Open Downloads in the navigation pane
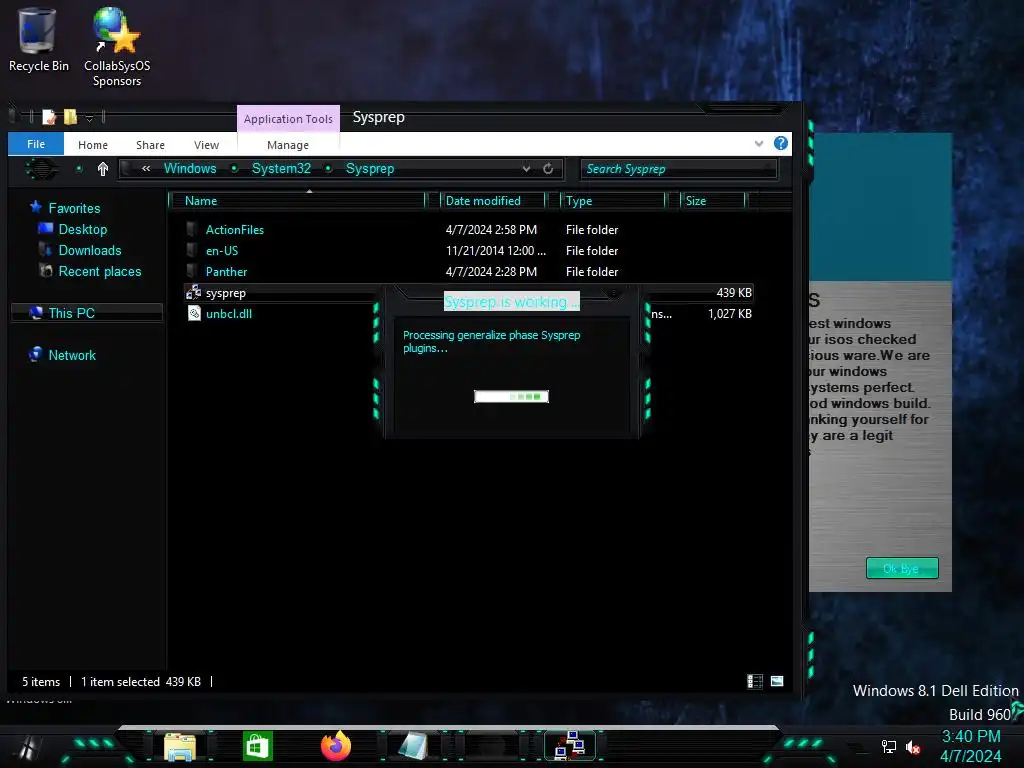This screenshot has width=1024, height=768. 89,250
